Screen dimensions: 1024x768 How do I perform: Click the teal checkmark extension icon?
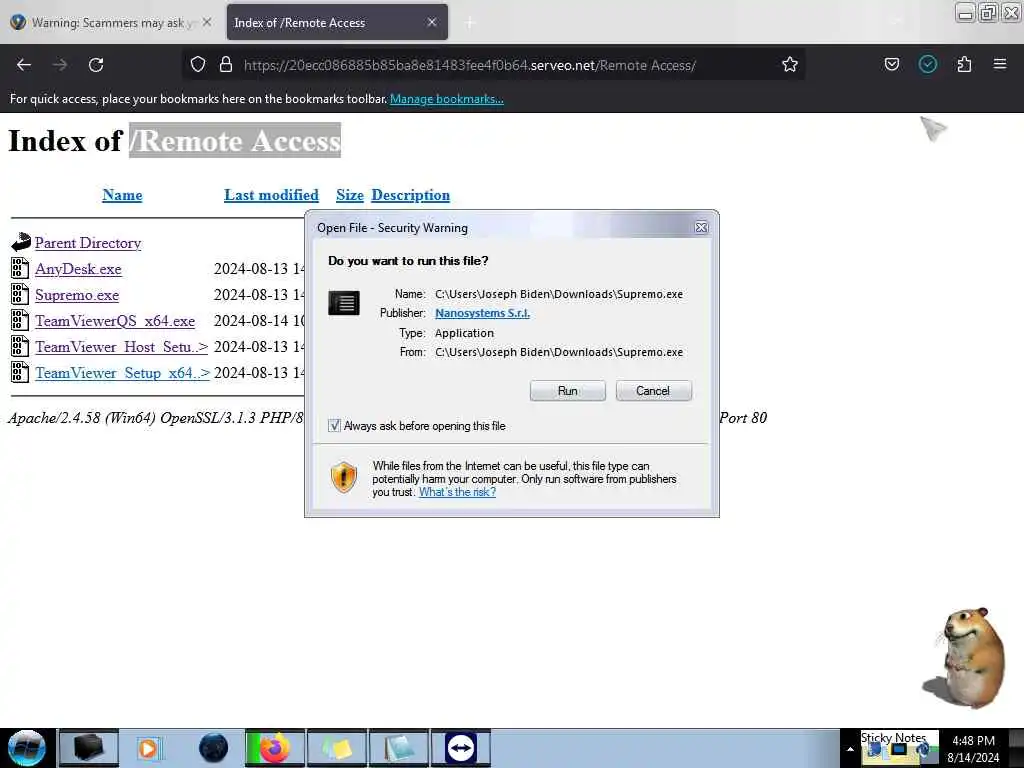click(x=928, y=64)
